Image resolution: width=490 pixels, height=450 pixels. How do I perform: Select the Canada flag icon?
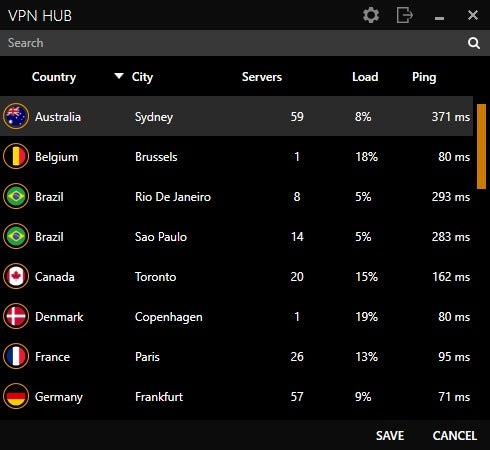pos(16,276)
